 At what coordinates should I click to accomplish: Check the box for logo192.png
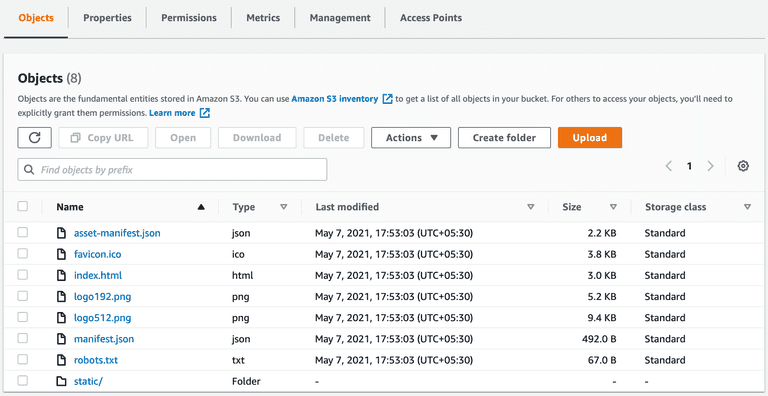click(23, 296)
